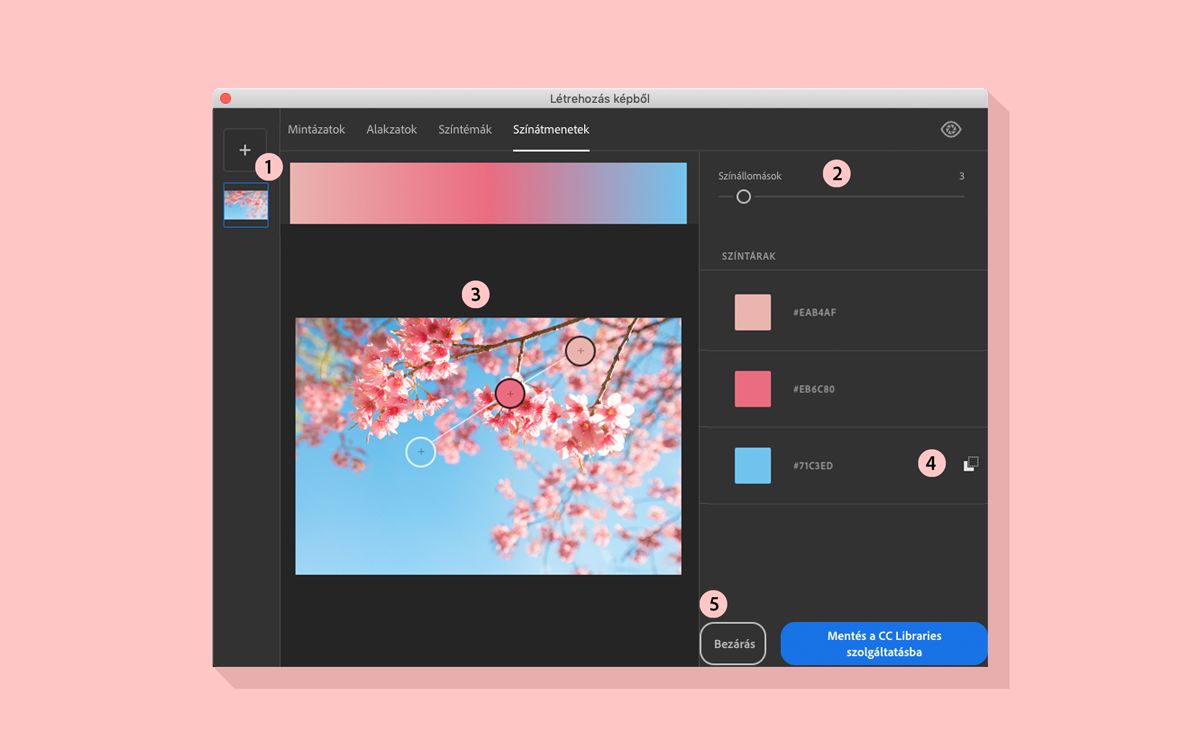This screenshot has height=750, width=1200.
Task: Select the Színátmenetek tab
Action: click(x=551, y=129)
